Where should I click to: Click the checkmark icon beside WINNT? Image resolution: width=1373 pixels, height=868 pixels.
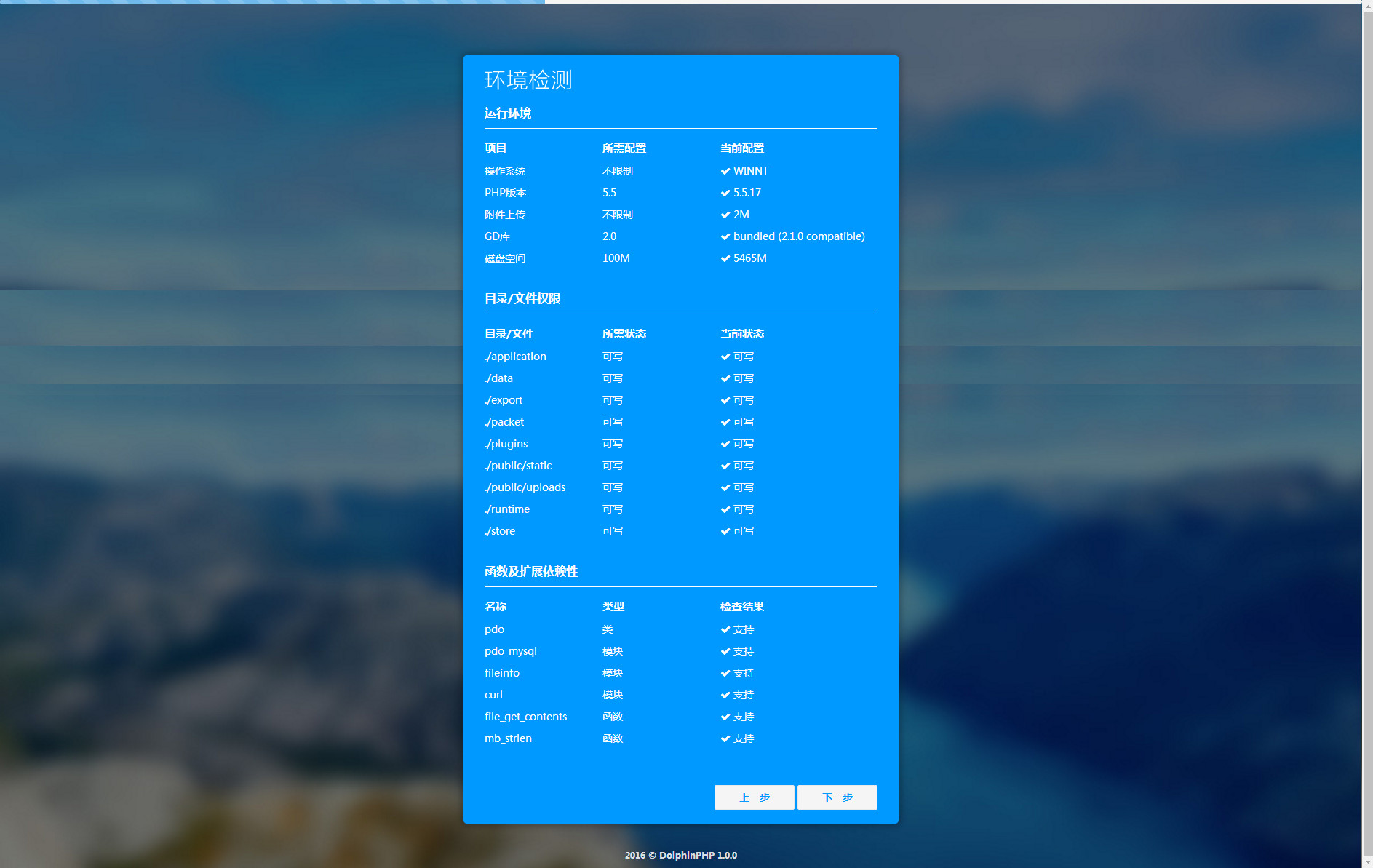point(725,171)
